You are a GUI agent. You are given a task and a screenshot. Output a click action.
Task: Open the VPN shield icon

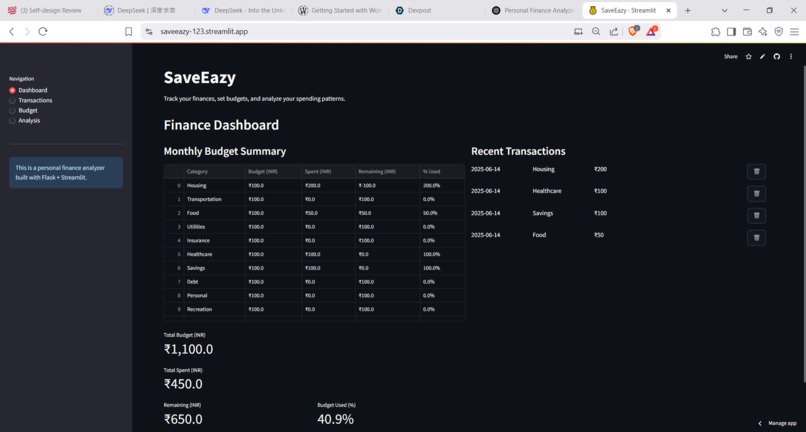[x=779, y=31]
